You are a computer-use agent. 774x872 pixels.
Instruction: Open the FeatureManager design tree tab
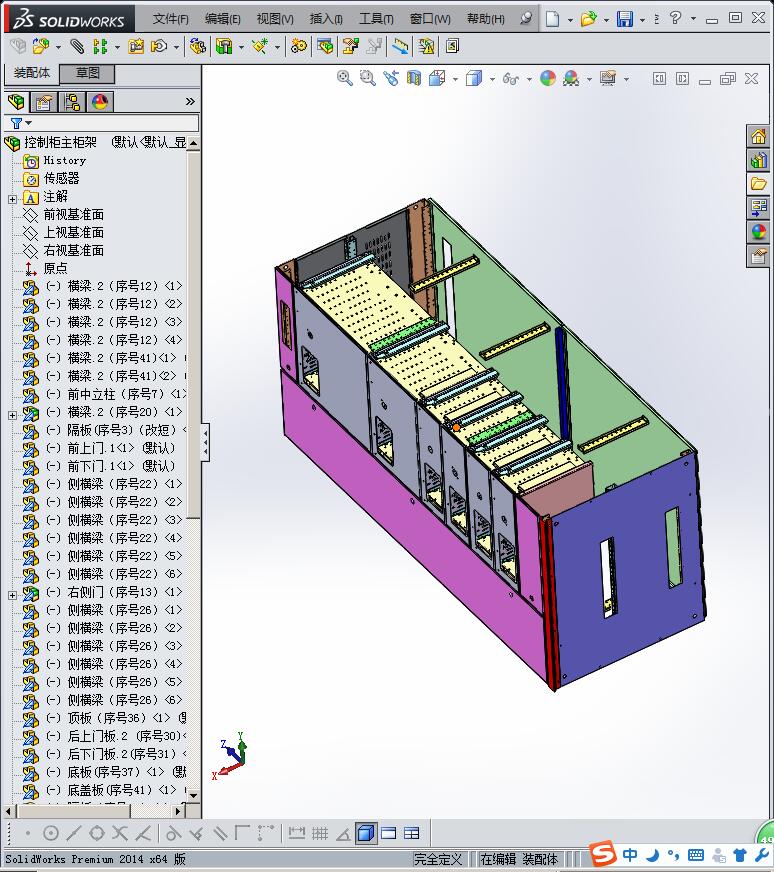click(17, 102)
